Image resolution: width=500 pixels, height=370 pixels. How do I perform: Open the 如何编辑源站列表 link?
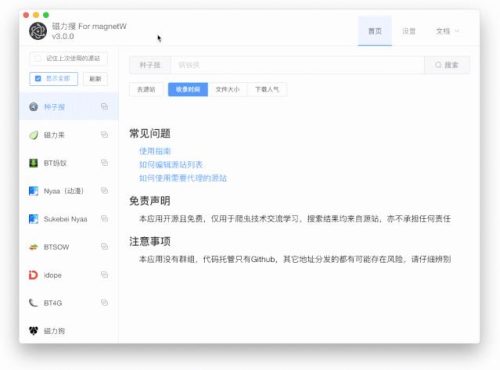(x=171, y=164)
